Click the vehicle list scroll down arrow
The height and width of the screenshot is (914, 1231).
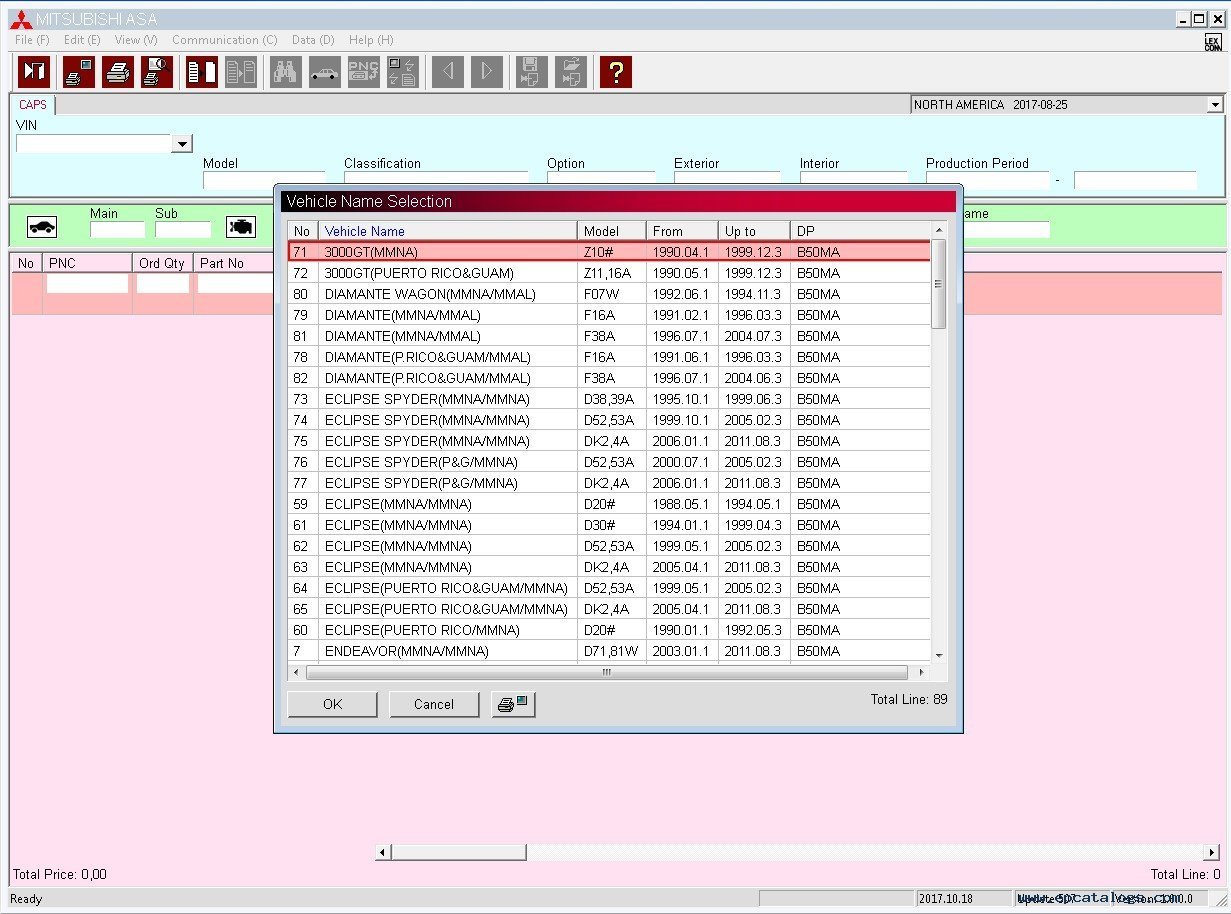938,655
